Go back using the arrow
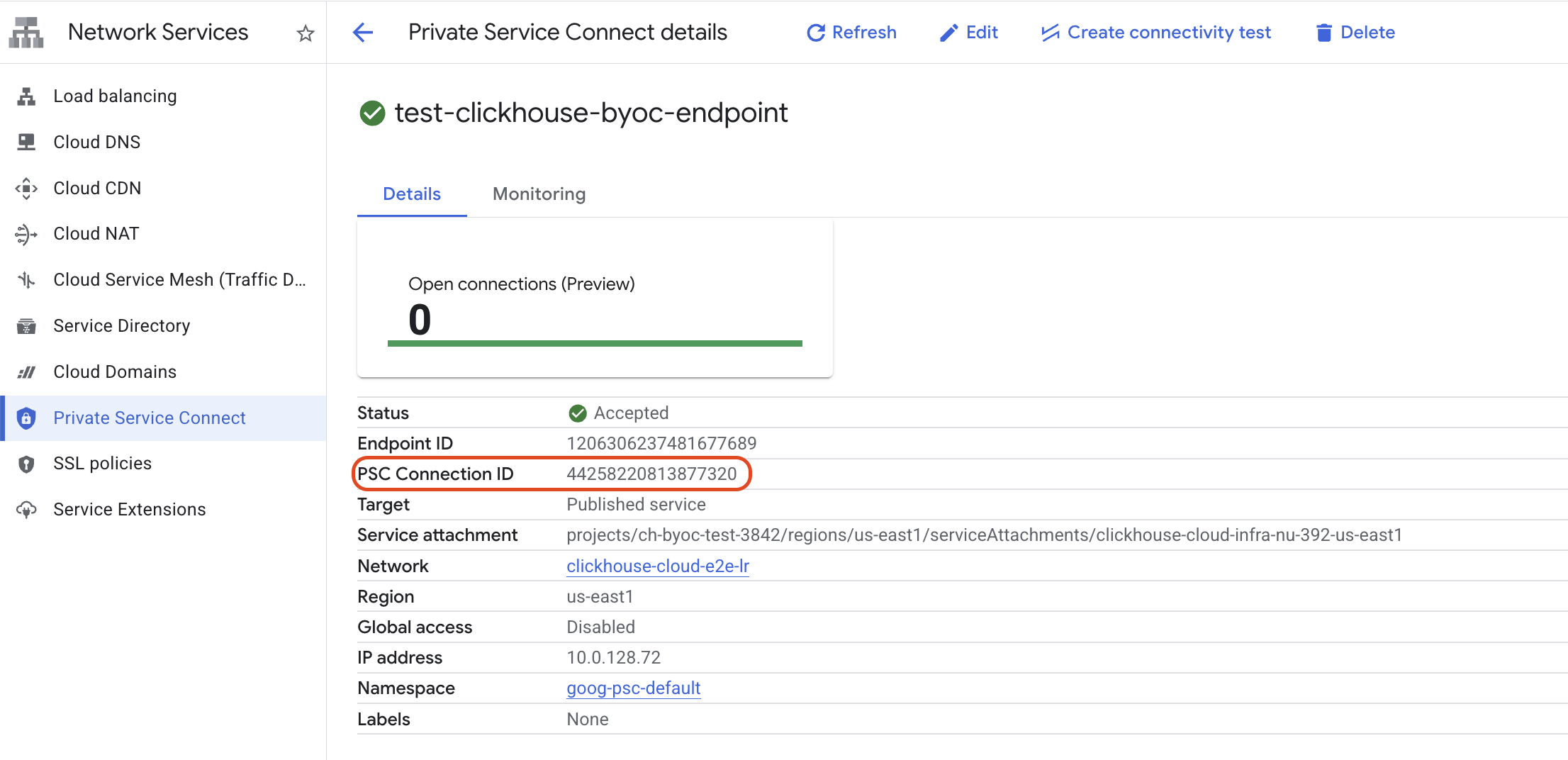 pyautogui.click(x=362, y=32)
